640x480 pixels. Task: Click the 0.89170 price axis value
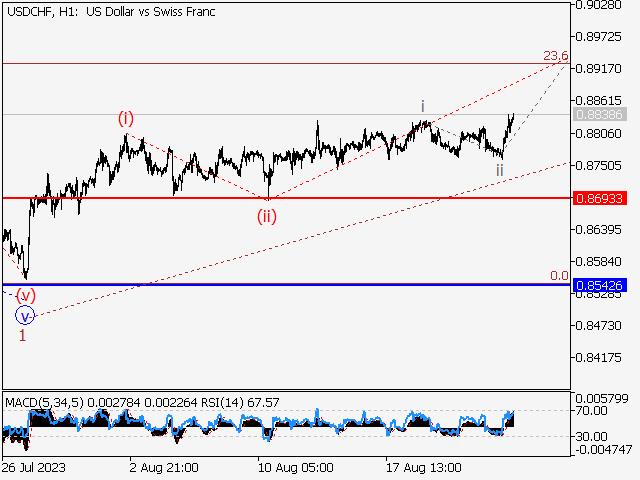coord(599,69)
